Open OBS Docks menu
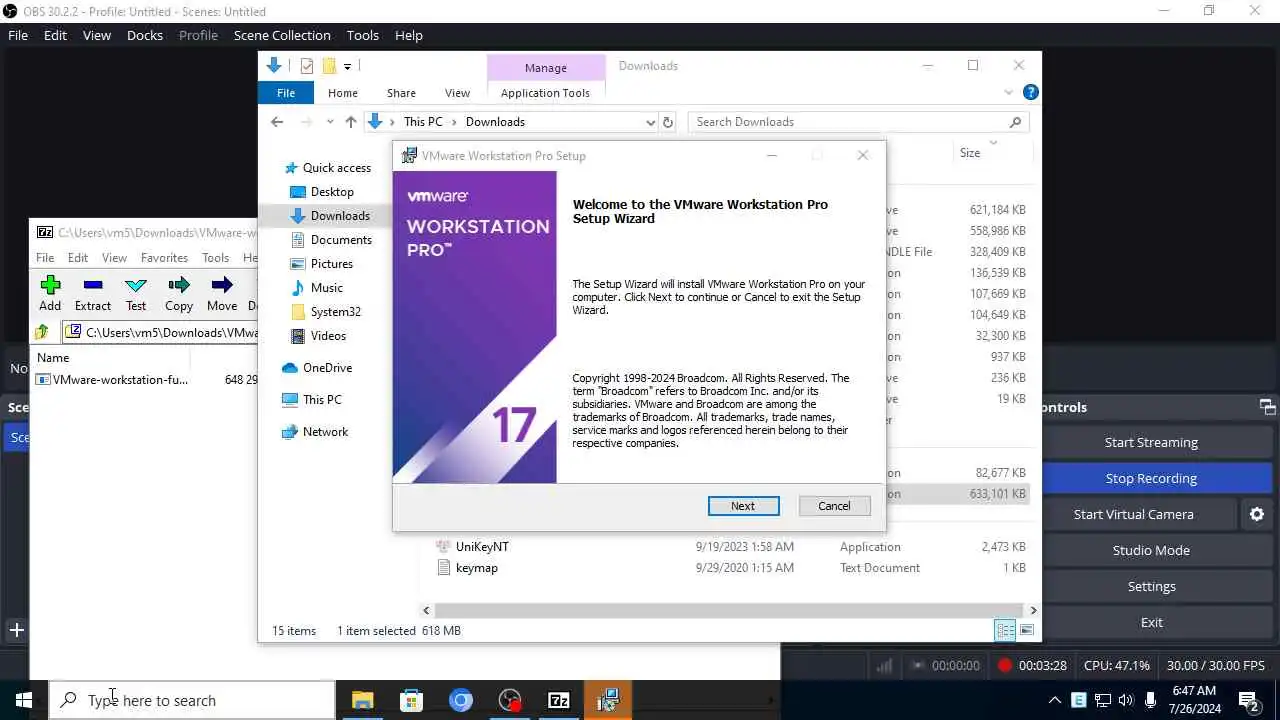Image resolution: width=1280 pixels, height=720 pixels. click(145, 35)
